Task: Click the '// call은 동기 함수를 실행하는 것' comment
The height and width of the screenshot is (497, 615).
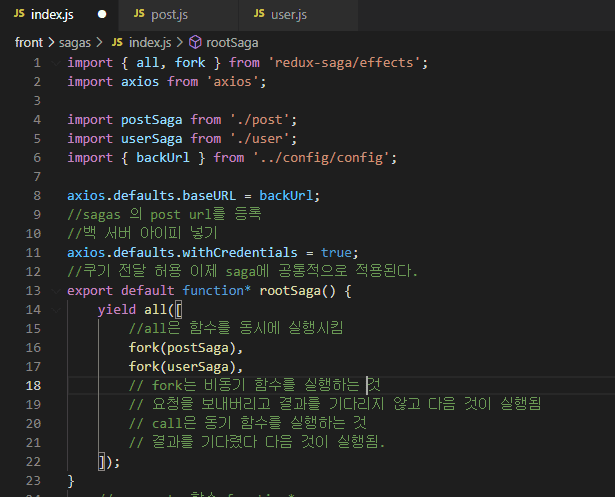Action: click(248, 423)
